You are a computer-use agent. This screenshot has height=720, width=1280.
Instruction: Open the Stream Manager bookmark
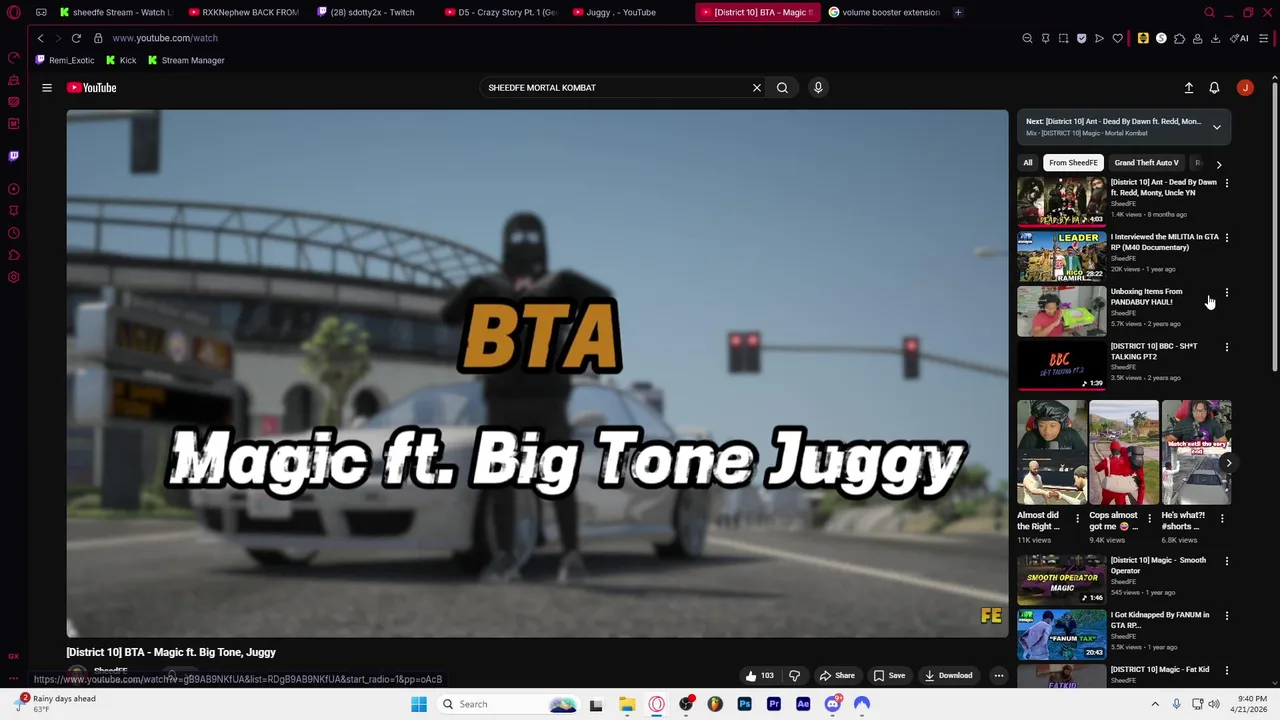point(186,61)
